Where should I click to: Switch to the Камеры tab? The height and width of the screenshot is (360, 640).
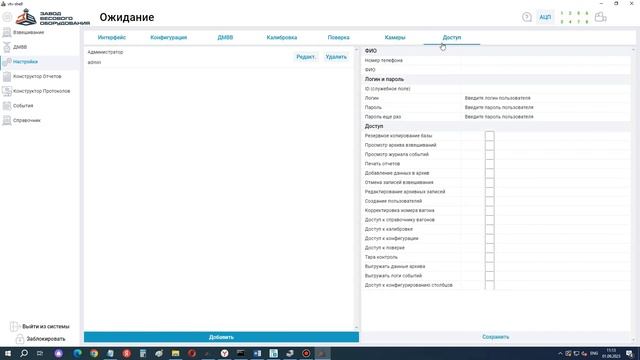pyautogui.click(x=395, y=38)
